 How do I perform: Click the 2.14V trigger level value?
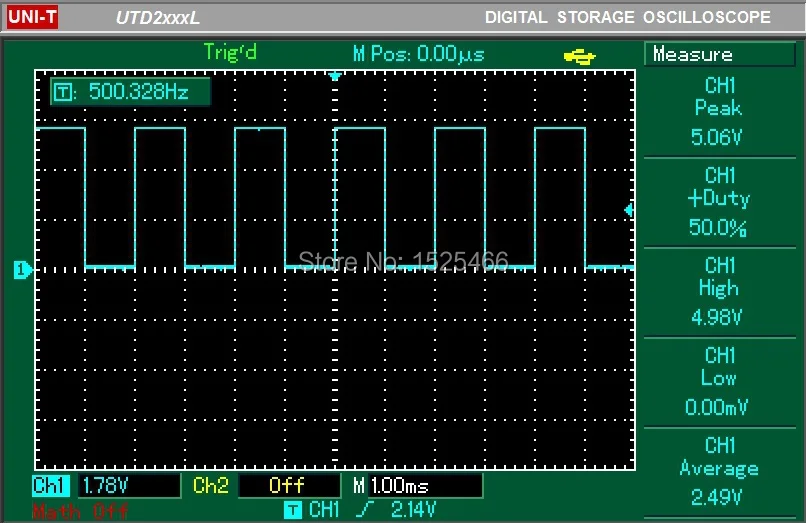pyautogui.click(x=413, y=510)
